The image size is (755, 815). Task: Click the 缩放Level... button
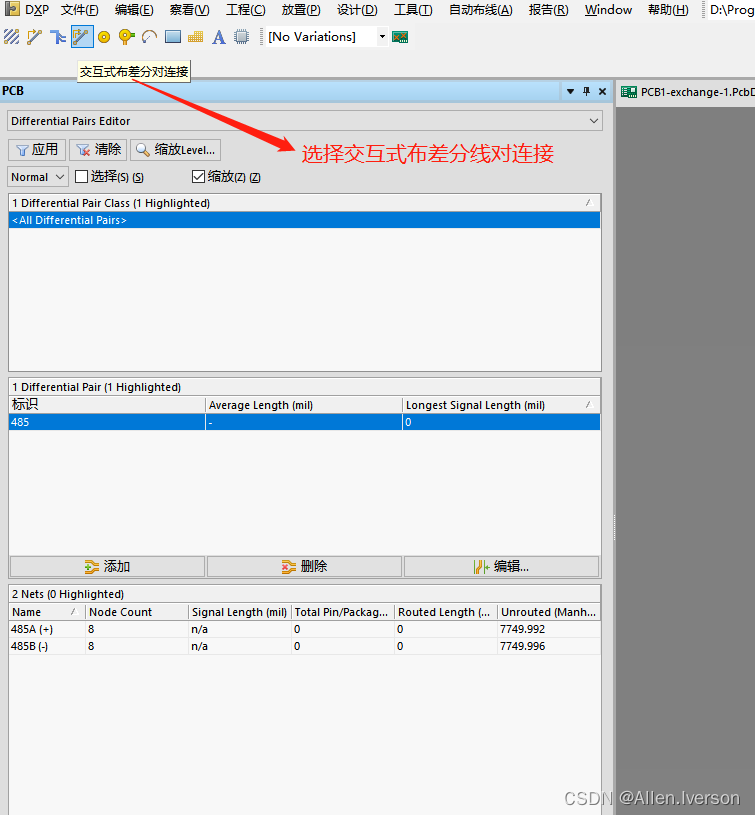(x=176, y=150)
